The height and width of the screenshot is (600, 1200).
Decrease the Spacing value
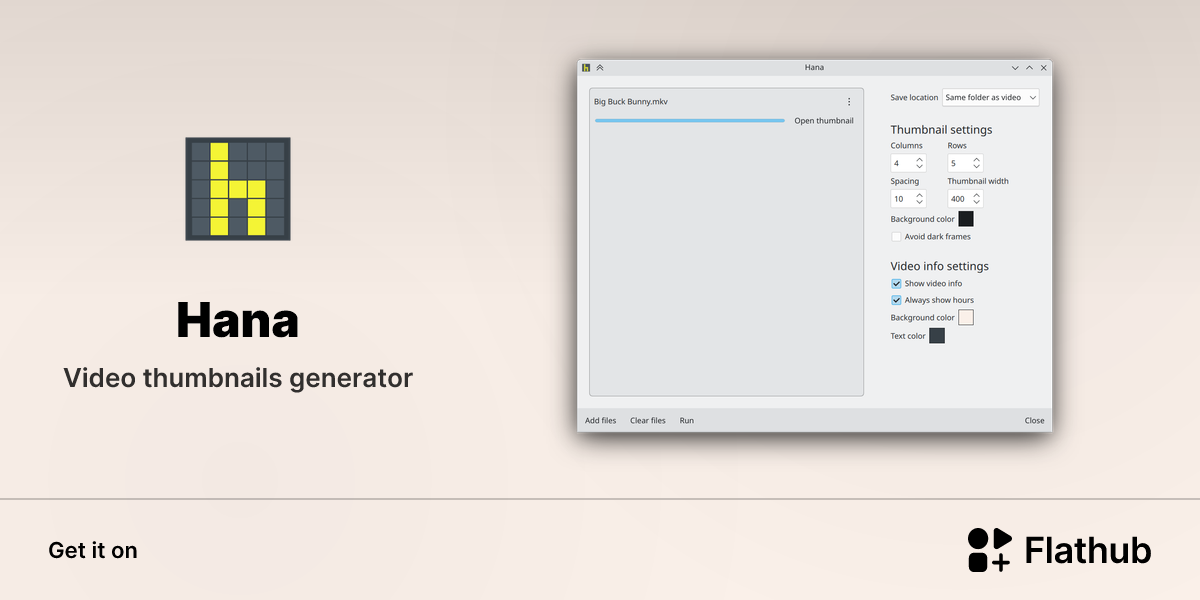tap(920, 203)
